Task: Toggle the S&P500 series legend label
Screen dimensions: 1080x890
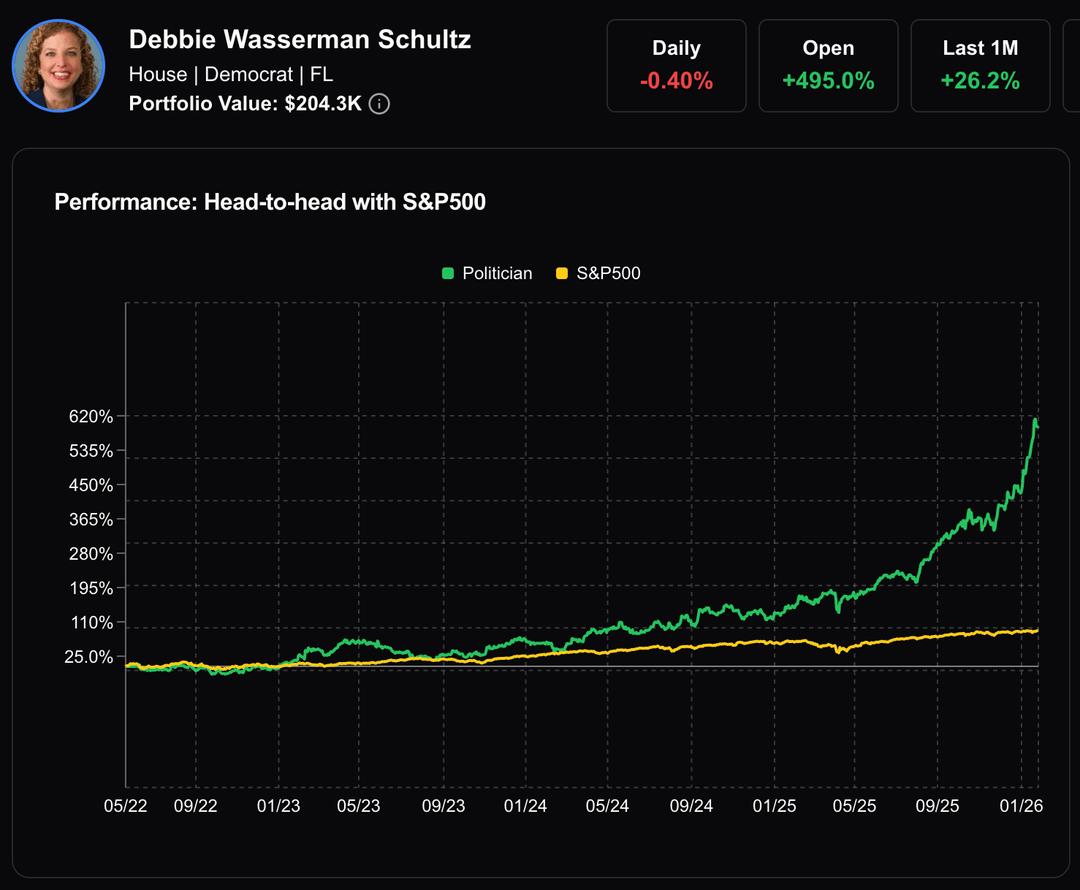Action: (x=608, y=273)
